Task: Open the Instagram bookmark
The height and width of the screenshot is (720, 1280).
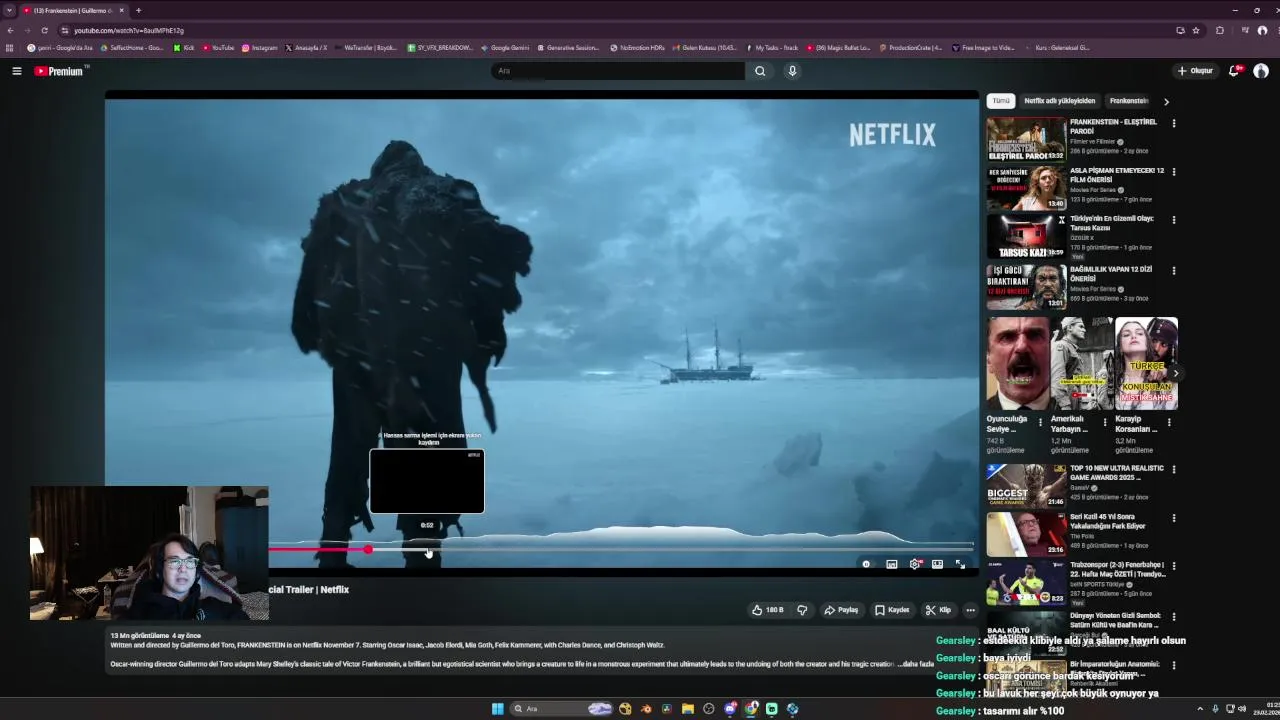Action: pos(259,47)
